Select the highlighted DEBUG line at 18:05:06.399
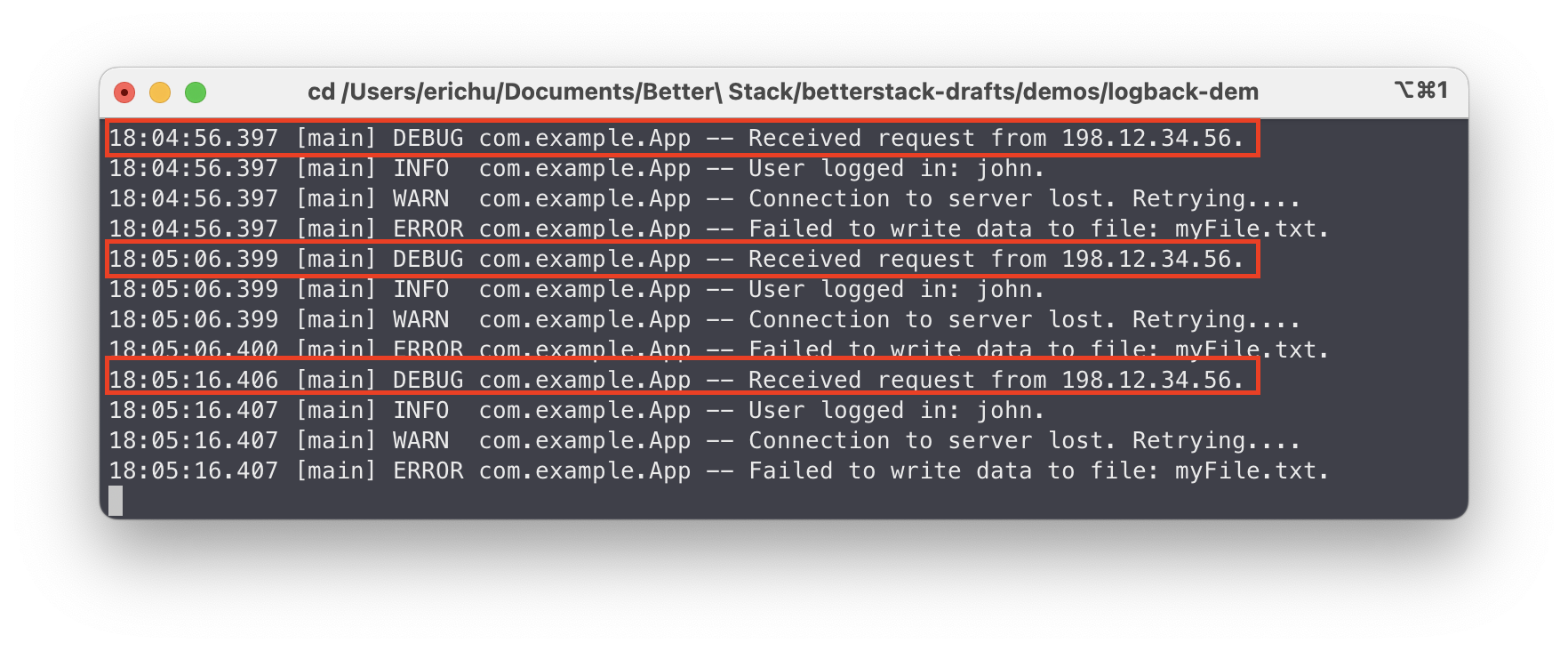The width and height of the screenshot is (1568, 651). tap(676, 260)
